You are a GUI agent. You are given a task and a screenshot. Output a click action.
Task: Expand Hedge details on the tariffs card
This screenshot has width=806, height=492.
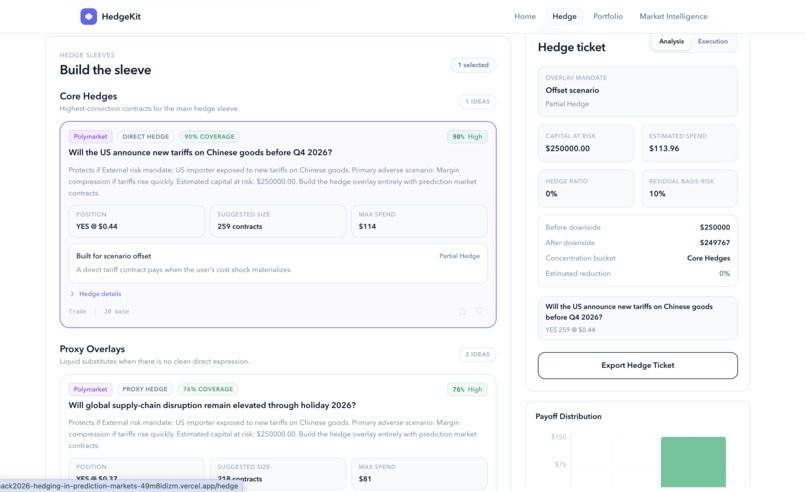(96, 294)
